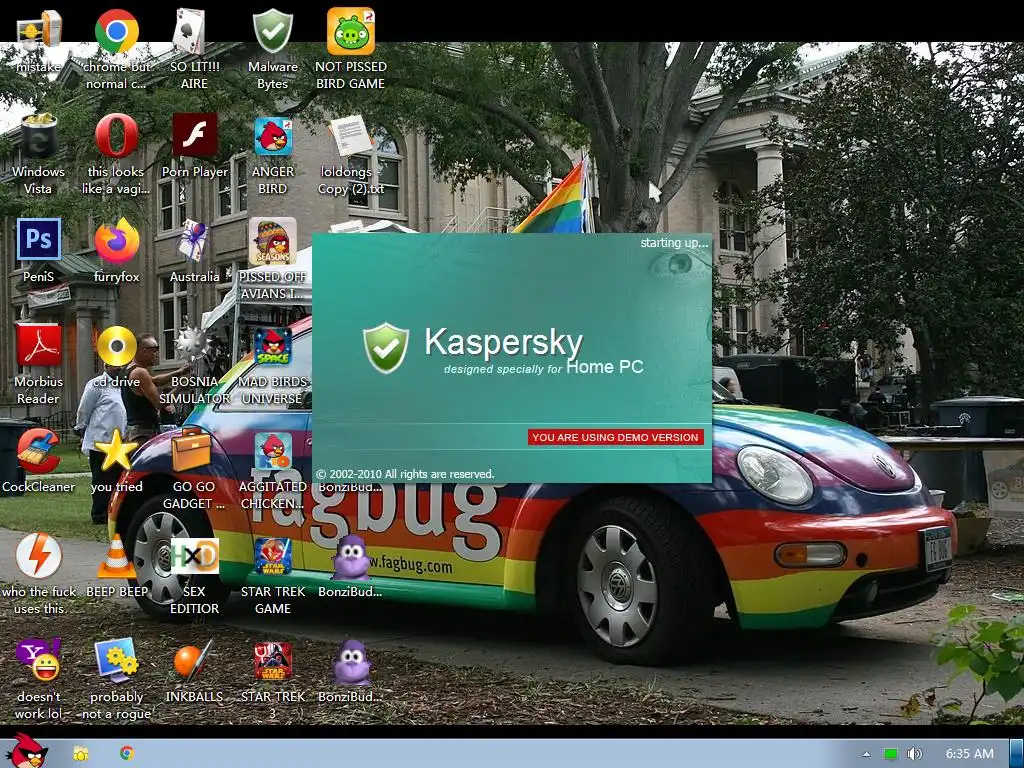Open the 'furryfox' Firefox shortcut
Image resolution: width=1024 pixels, height=768 pixels.
116,241
